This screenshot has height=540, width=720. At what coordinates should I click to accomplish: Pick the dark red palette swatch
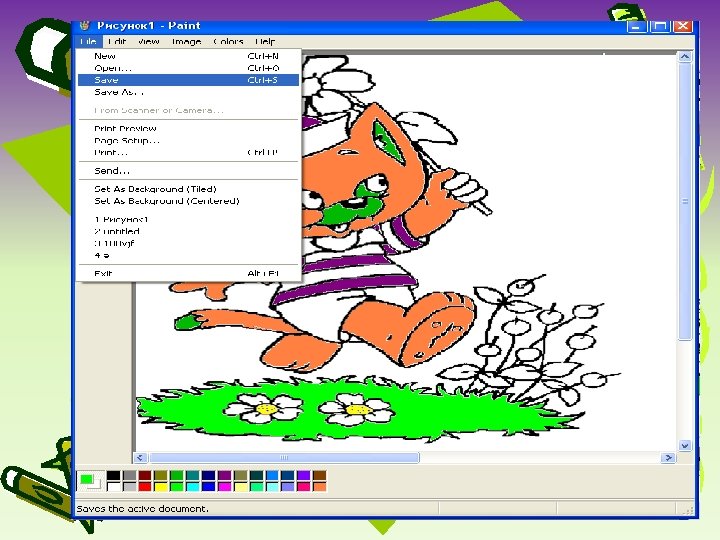point(145,476)
